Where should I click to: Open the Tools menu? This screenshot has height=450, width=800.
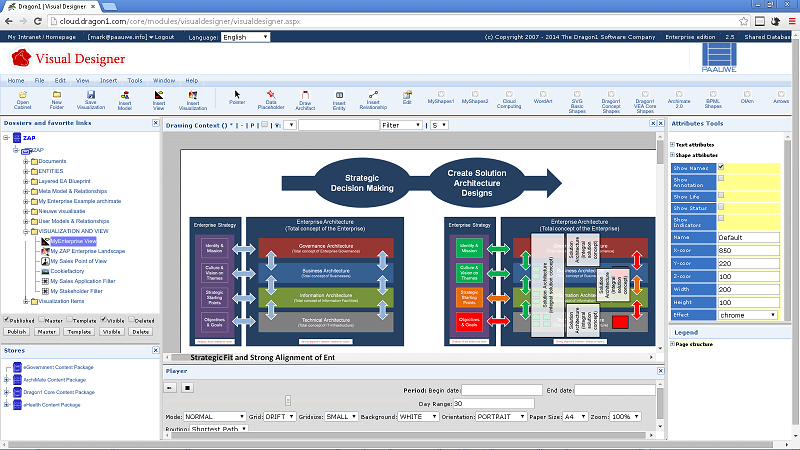135,81
